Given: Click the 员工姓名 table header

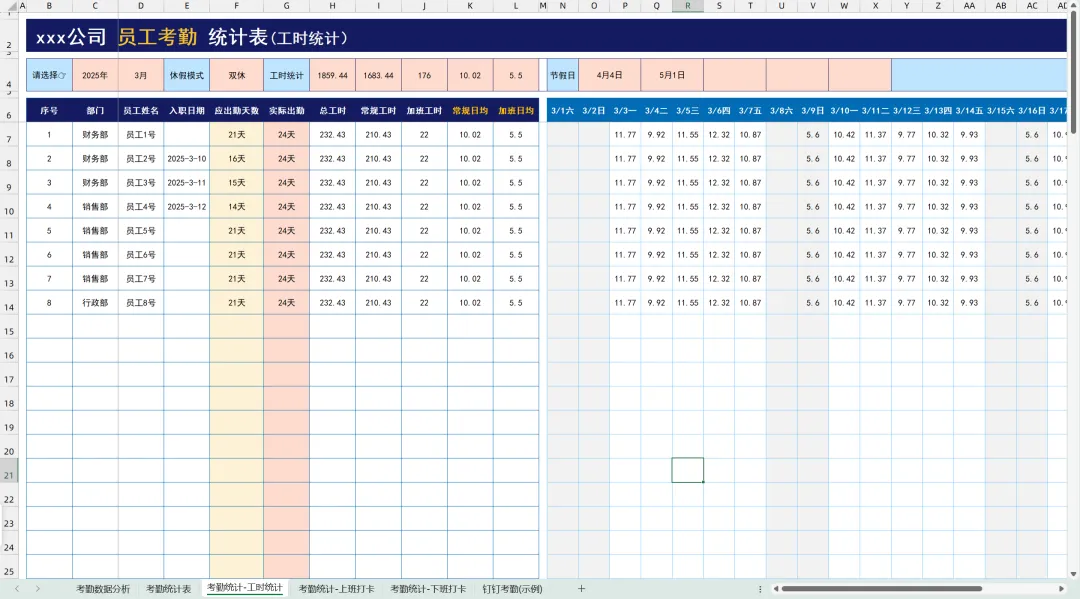Looking at the screenshot, I should pyautogui.click(x=141, y=110).
